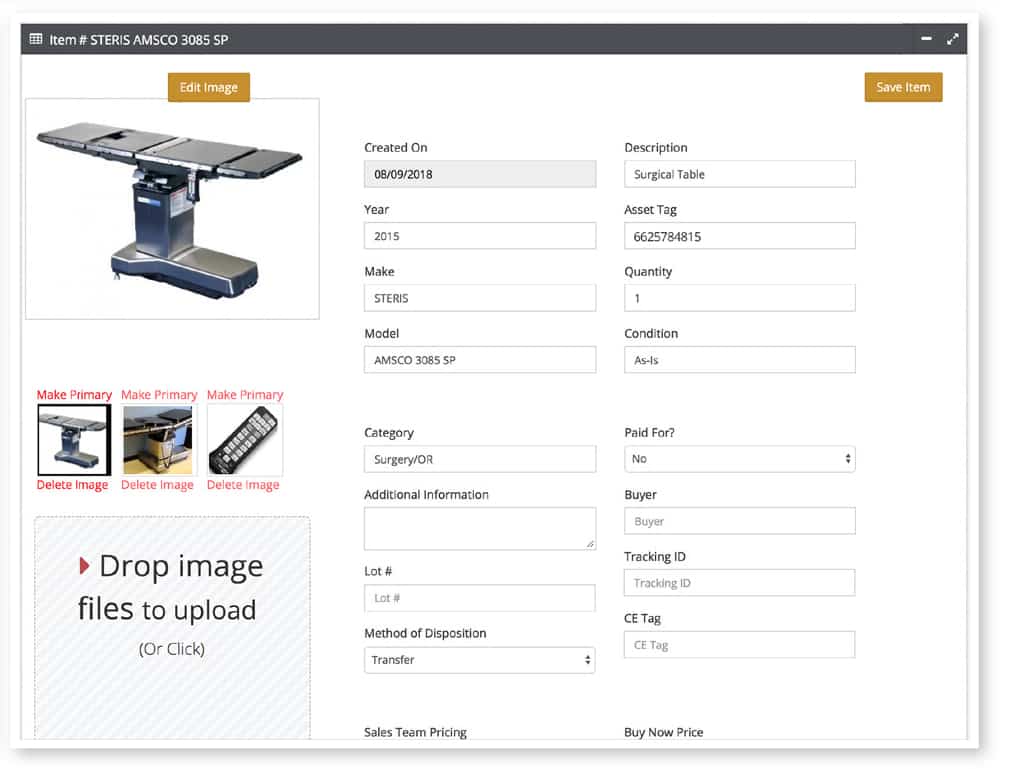Click the Category field showing Surgery/OR

click(x=480, y=459)
